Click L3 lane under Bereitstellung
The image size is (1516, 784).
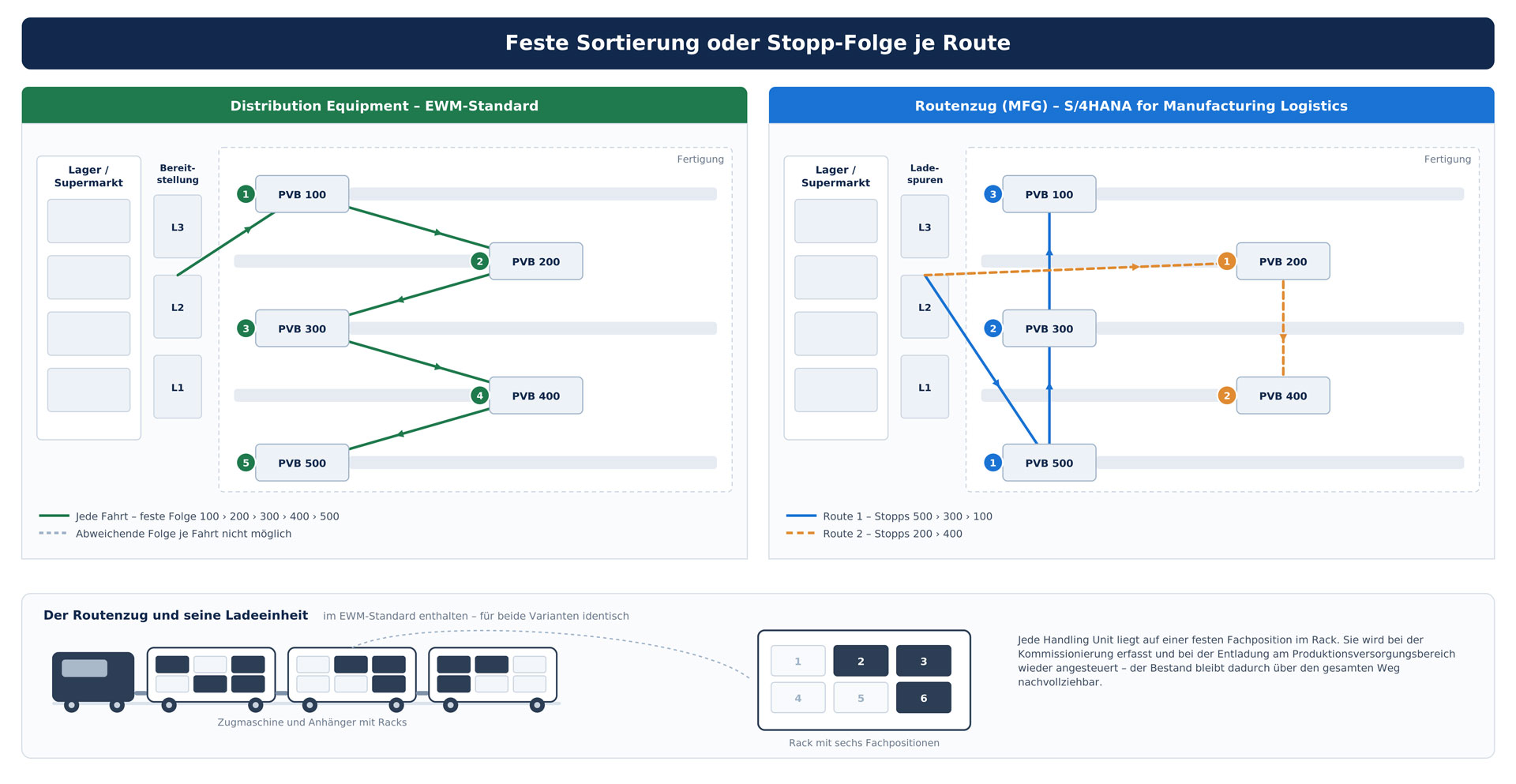click(178, 227)
